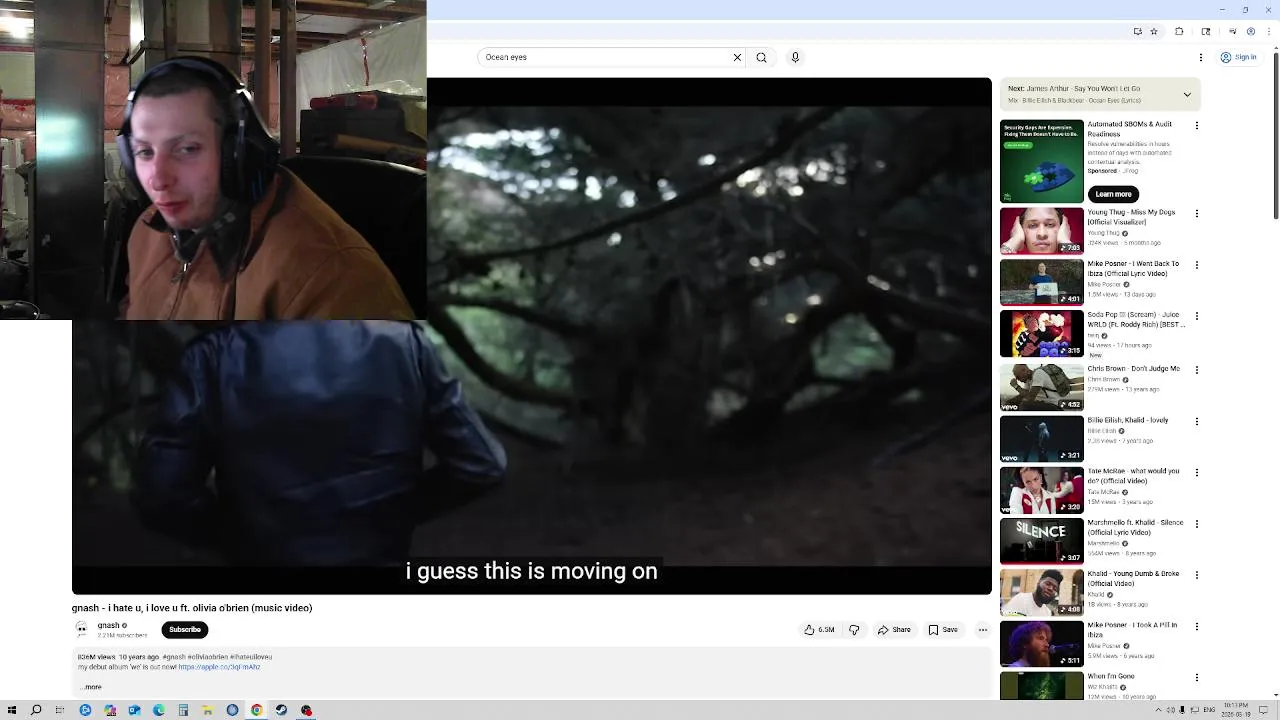Viewport: 1280px width, 720px height.
Task: Click the YouTube search magnifier button
Action: (x=762, y=57)
